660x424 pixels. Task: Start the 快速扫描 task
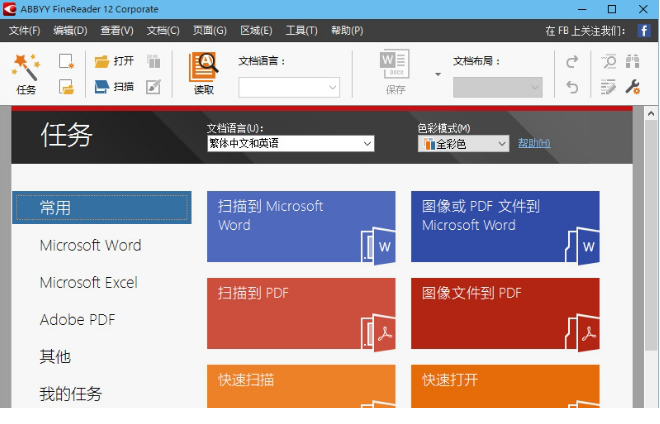point(301,386)
